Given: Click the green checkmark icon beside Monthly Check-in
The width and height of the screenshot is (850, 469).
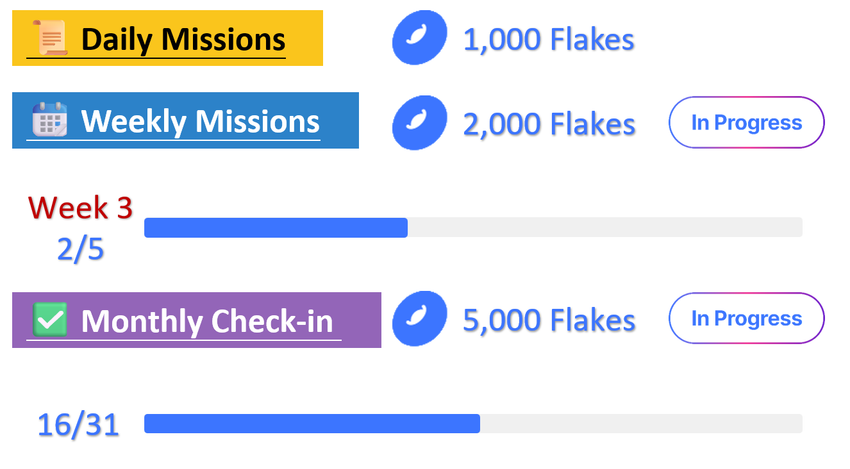Looking at the screenshot, I should point(50,321).
